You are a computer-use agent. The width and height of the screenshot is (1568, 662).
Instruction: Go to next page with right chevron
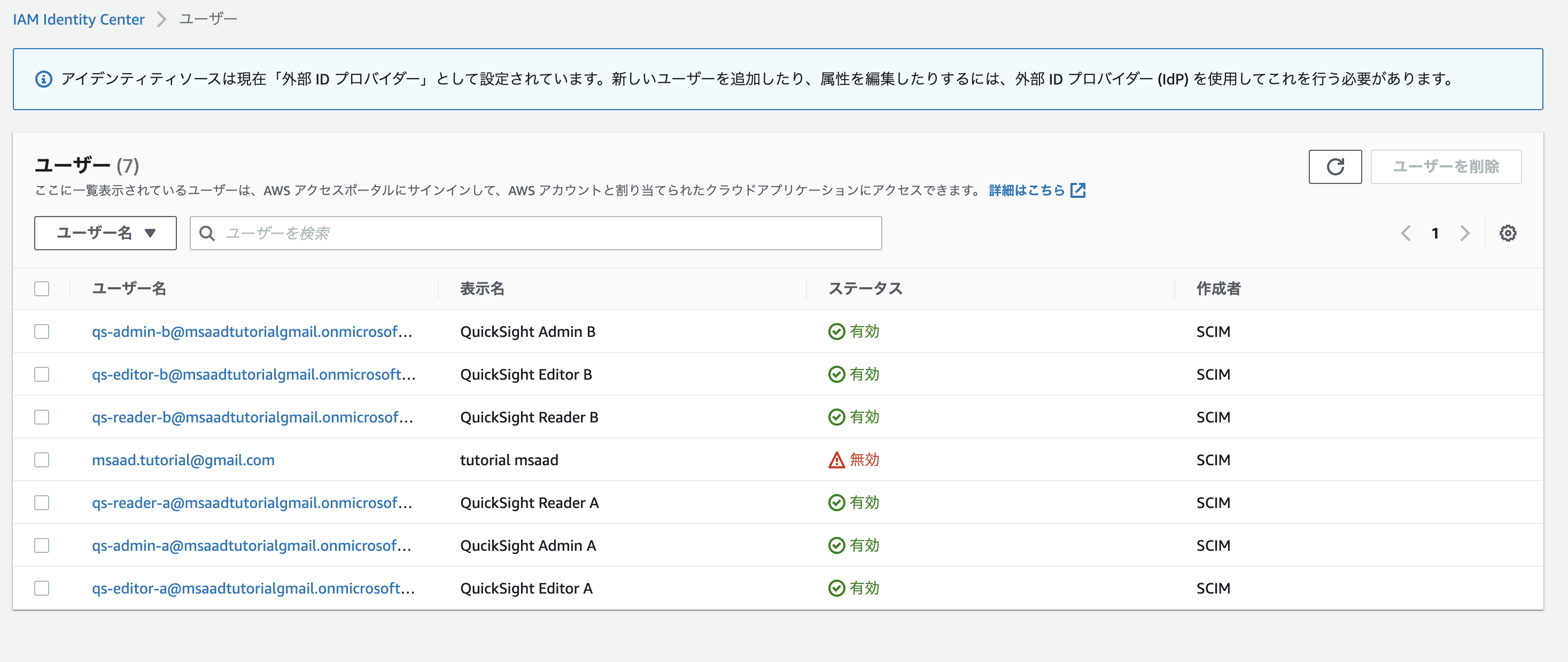[1464, 233]
